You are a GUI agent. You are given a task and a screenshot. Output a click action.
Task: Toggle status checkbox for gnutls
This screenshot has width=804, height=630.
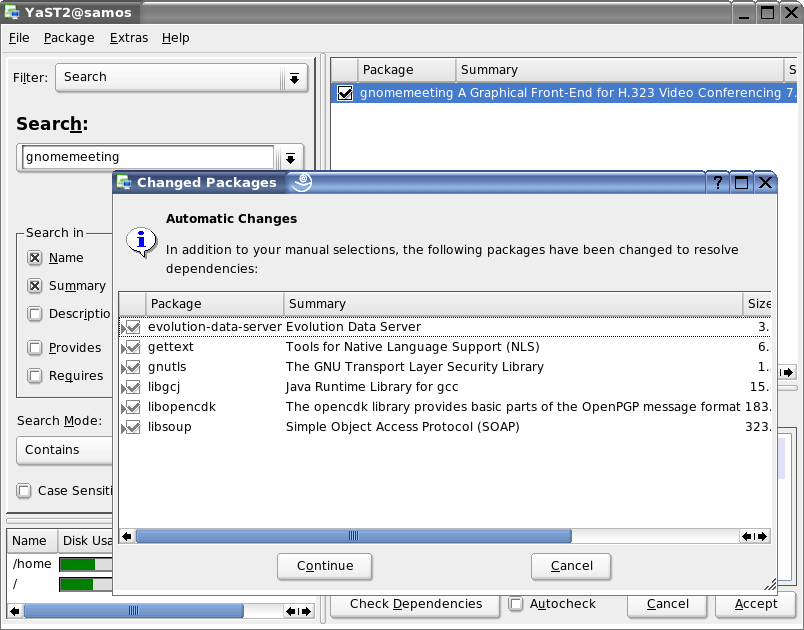click(133, 367)
